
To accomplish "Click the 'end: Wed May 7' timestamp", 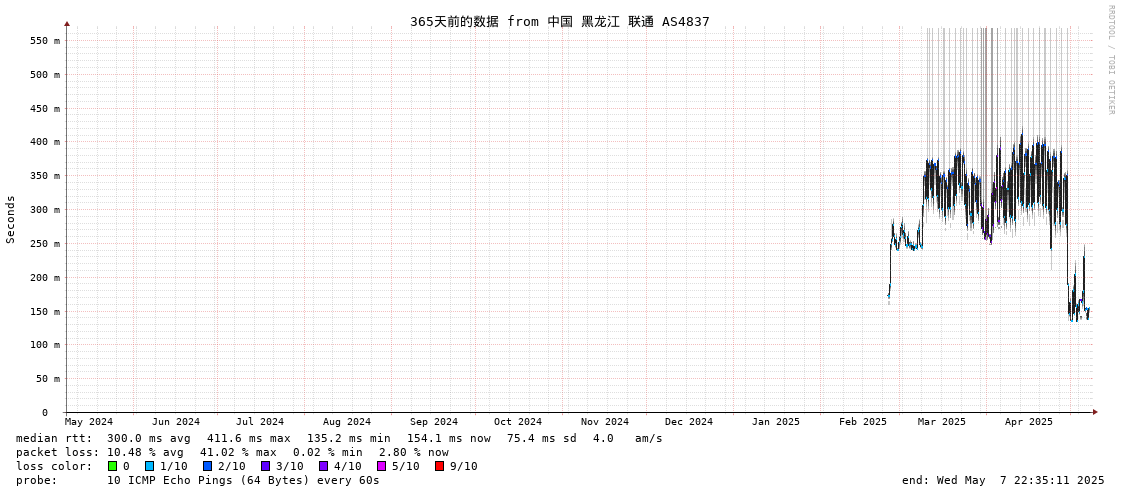I will 1004,480.
